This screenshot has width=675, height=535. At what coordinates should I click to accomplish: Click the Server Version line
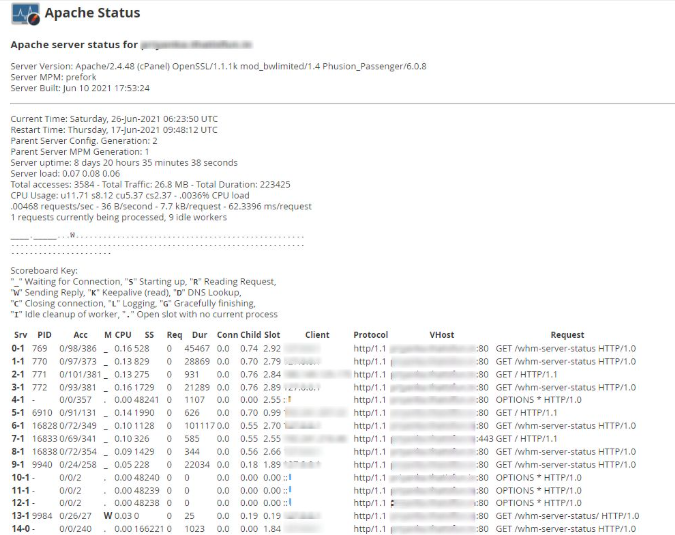click(x=218, y=66)
